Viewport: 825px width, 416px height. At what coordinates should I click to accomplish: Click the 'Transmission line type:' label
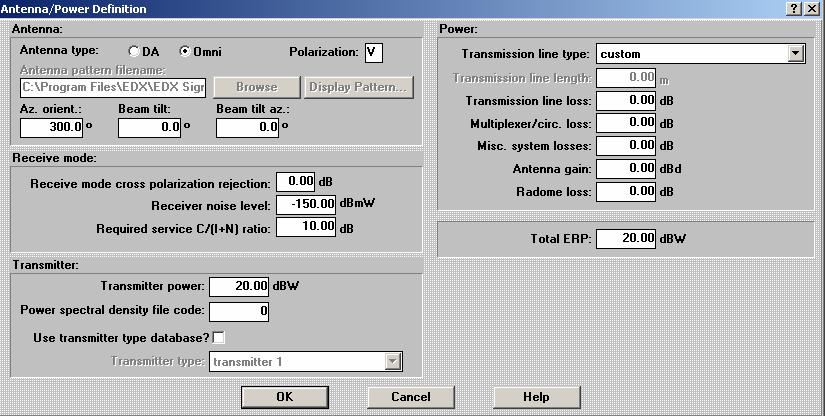[526, 54]
